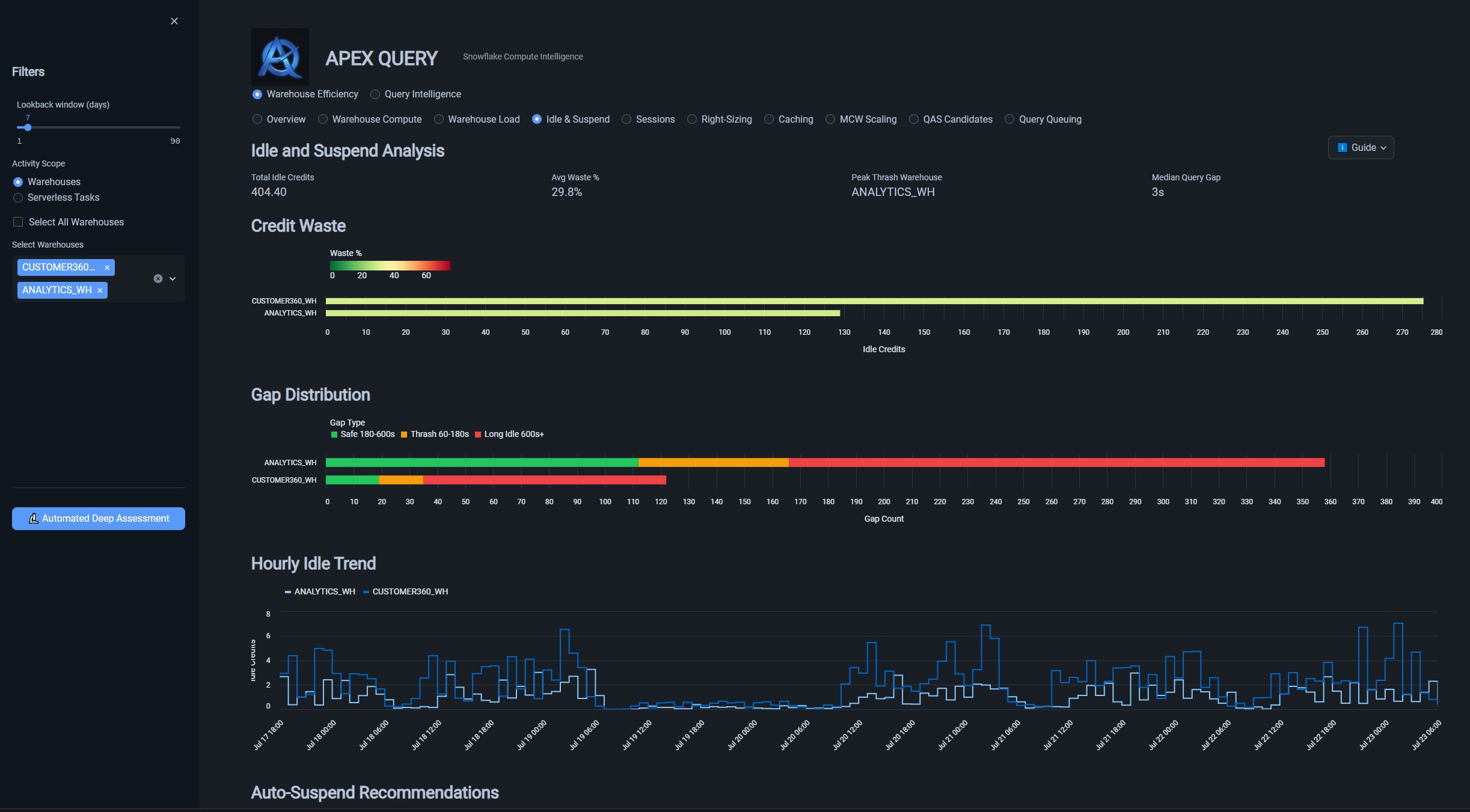Switch to Warehouse Compute view
Image resolution: width=1470 pixels, height=812 pixels.
[370, 120]
